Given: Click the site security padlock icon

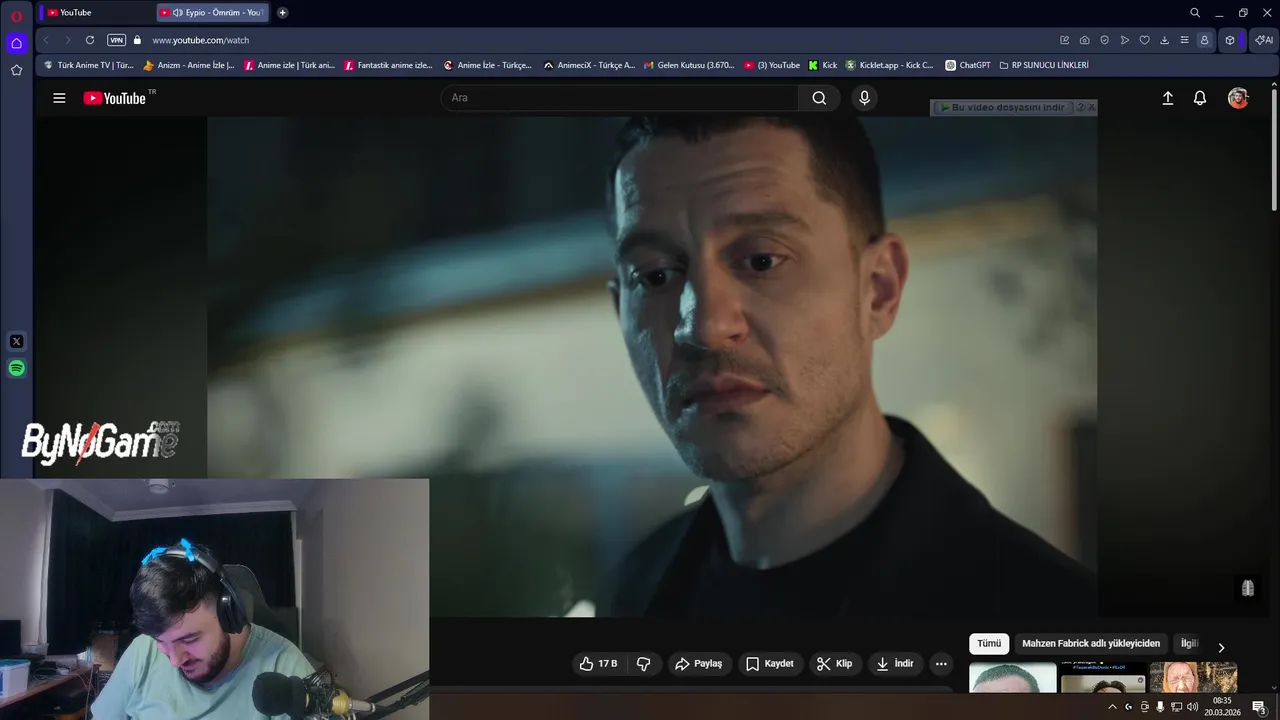Looking at the screenshot, I should click(138, 40).
